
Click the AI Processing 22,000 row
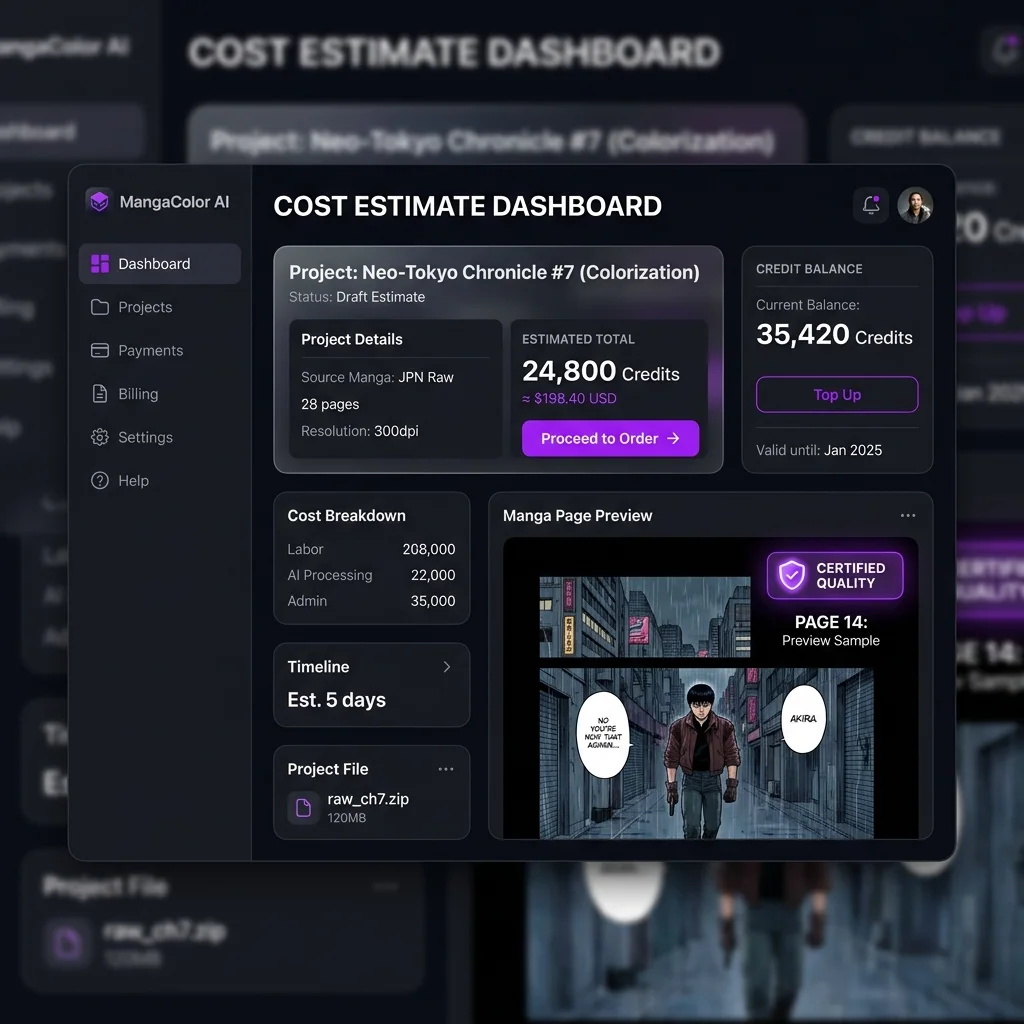(371, 575)
